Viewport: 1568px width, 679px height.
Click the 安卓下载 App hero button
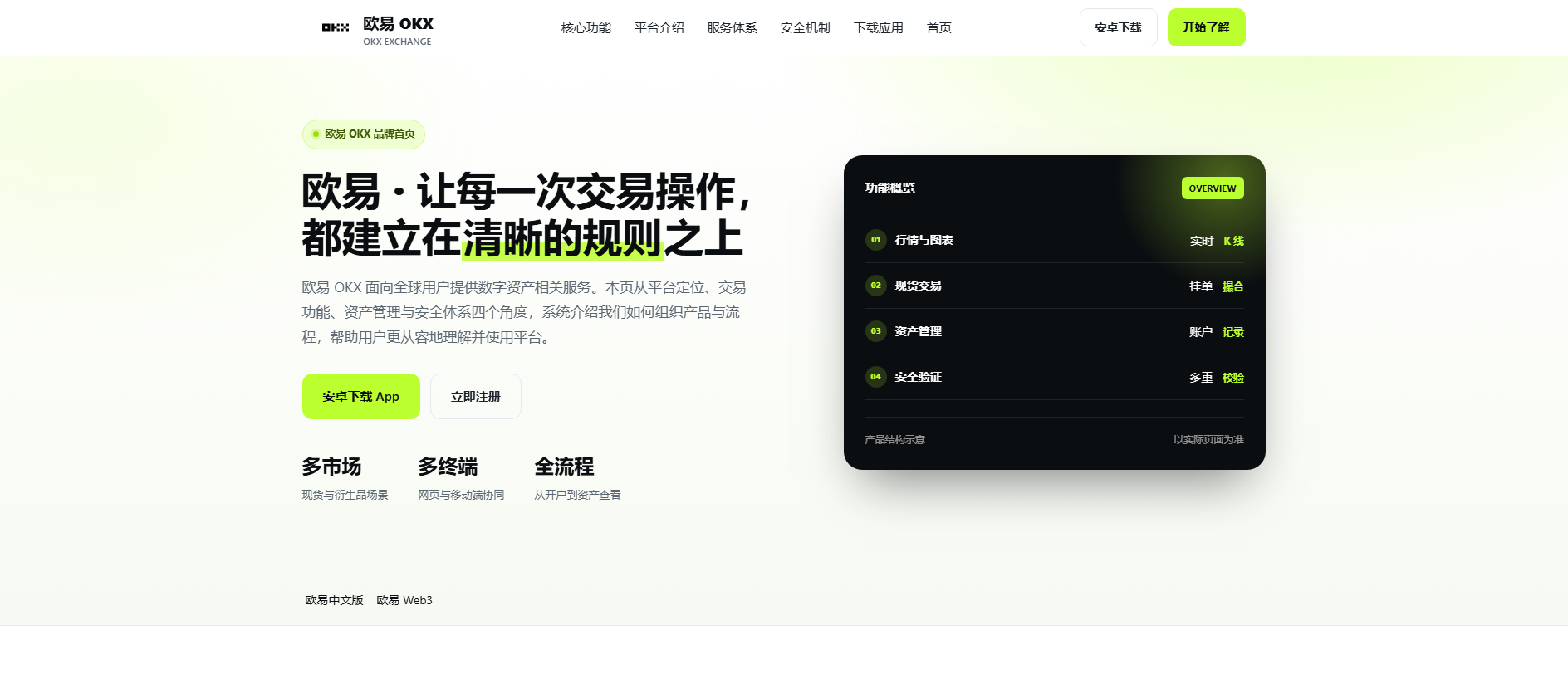(361, 397)
